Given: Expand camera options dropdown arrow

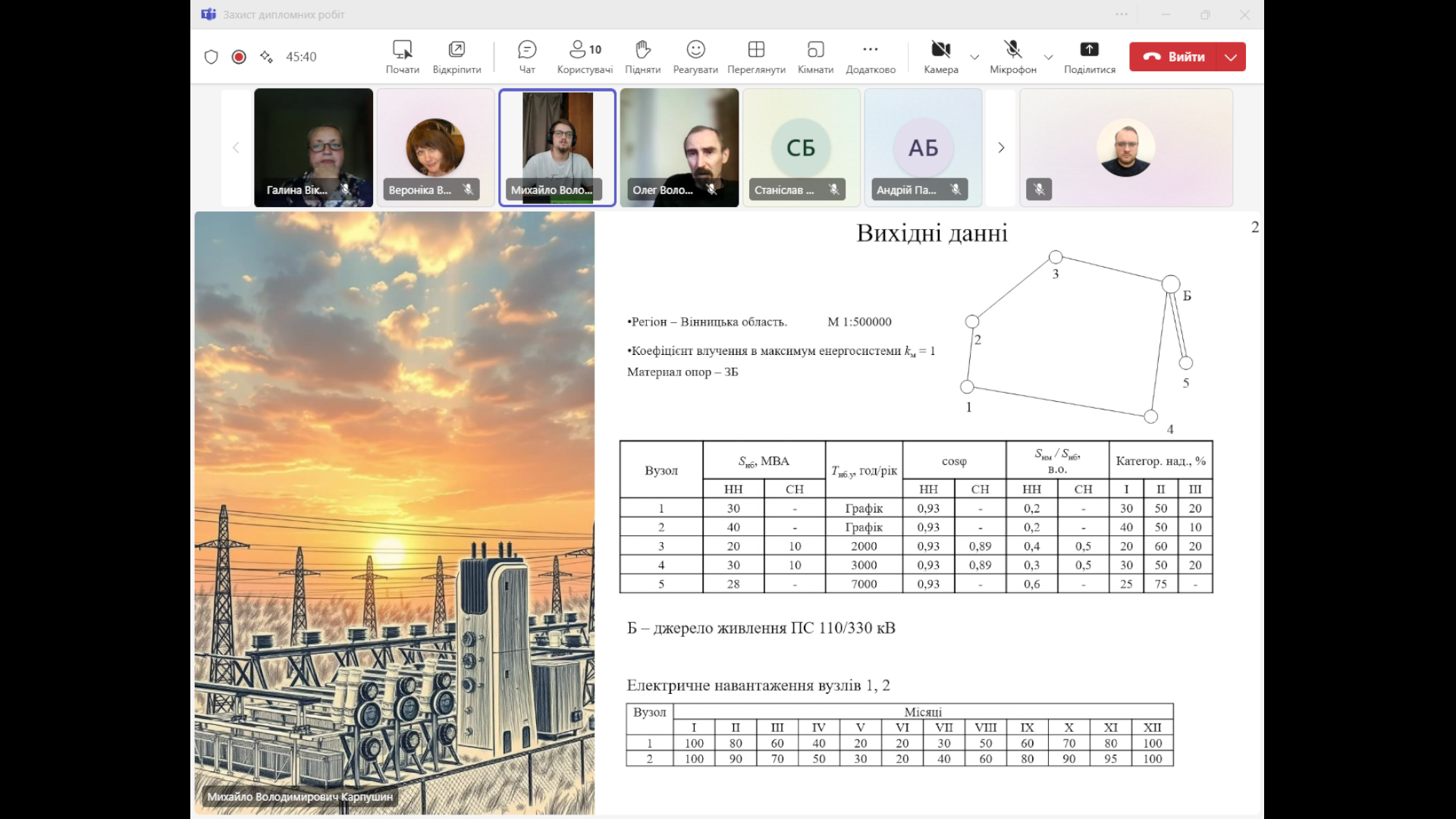Looking at the screenshot, I should pos(974,57).
